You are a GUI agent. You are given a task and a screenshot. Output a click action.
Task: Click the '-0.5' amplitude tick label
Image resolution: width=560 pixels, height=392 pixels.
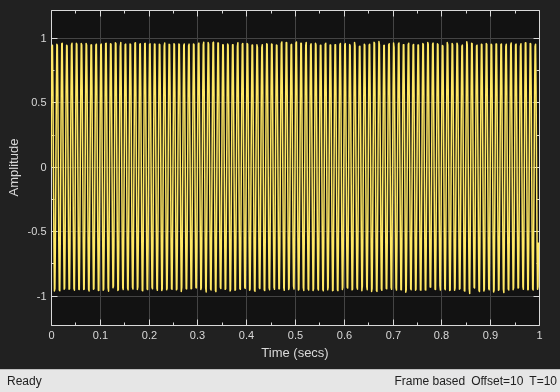pos(37,231)
